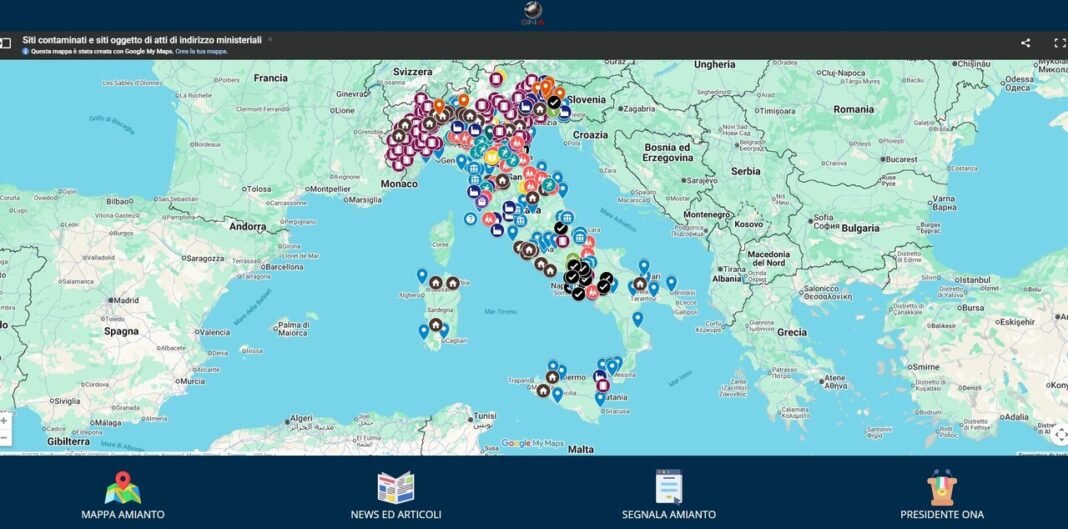Open the brown house marker west of Palermo
The width and height of the screenshot is (1068, 529).
(x=552, y=377)
